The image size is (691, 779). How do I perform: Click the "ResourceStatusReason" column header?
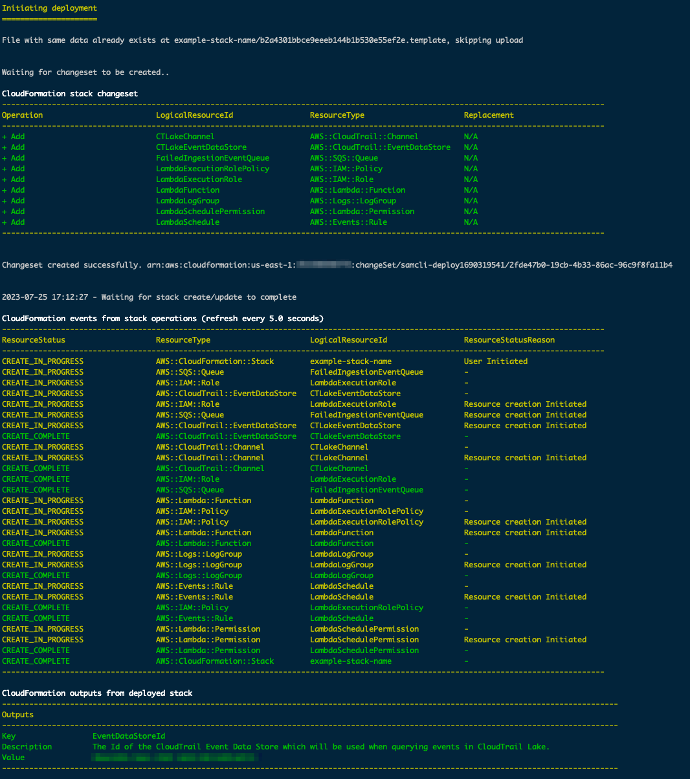(x=509, y=340)
